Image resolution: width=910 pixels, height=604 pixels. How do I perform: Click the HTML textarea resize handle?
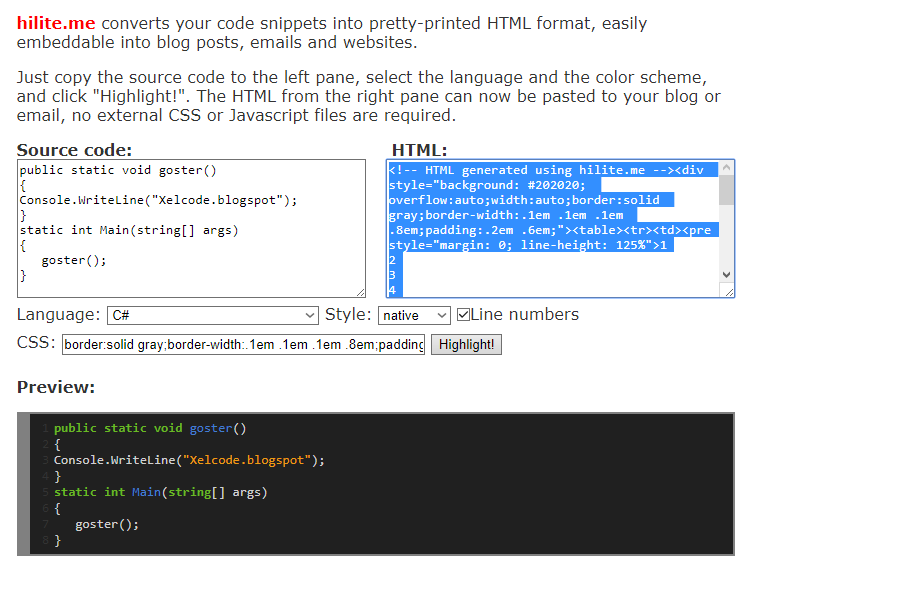click(729, 292)
